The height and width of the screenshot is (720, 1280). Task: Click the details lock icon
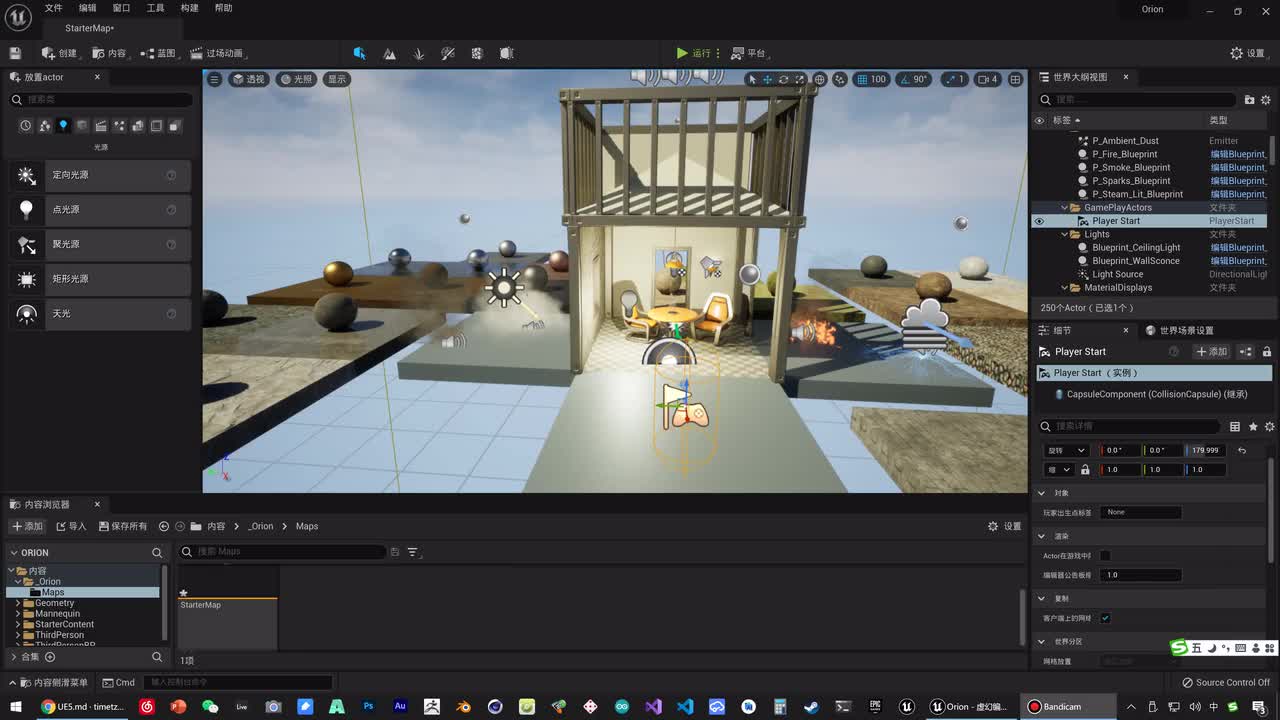1267,352
